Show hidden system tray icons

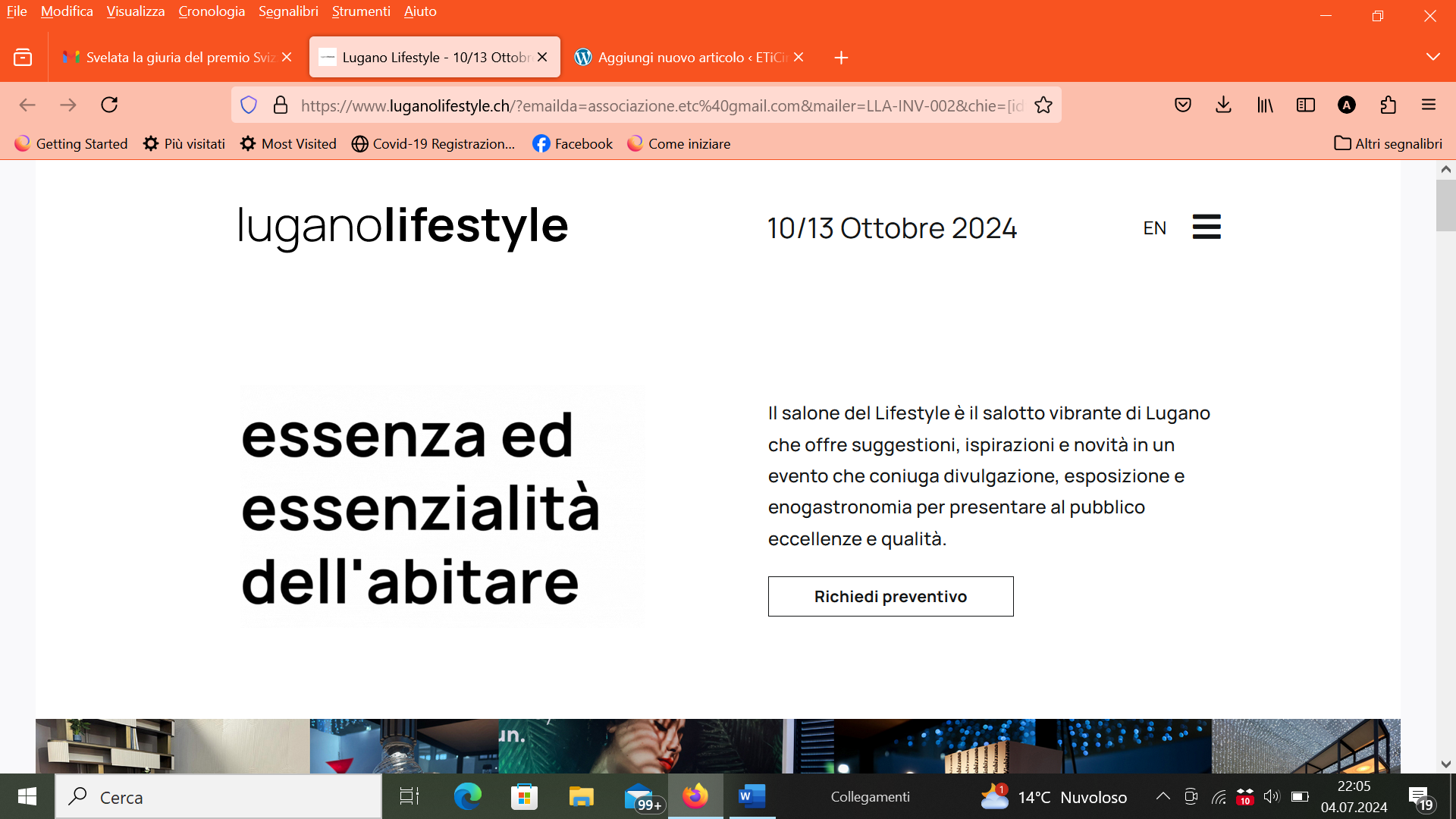[x=1163, y=796]
